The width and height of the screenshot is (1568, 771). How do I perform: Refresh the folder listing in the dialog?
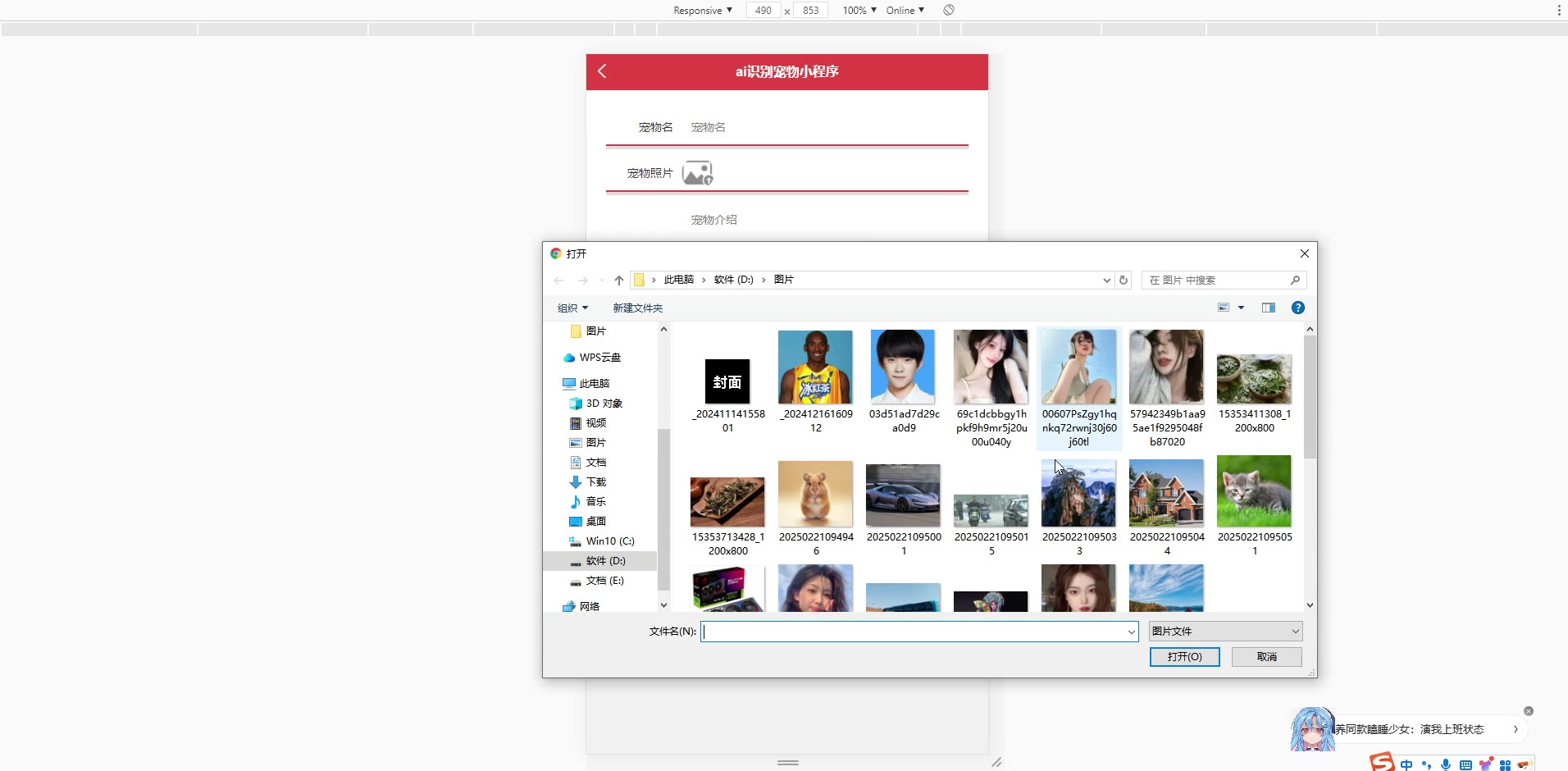(1124, 281)
